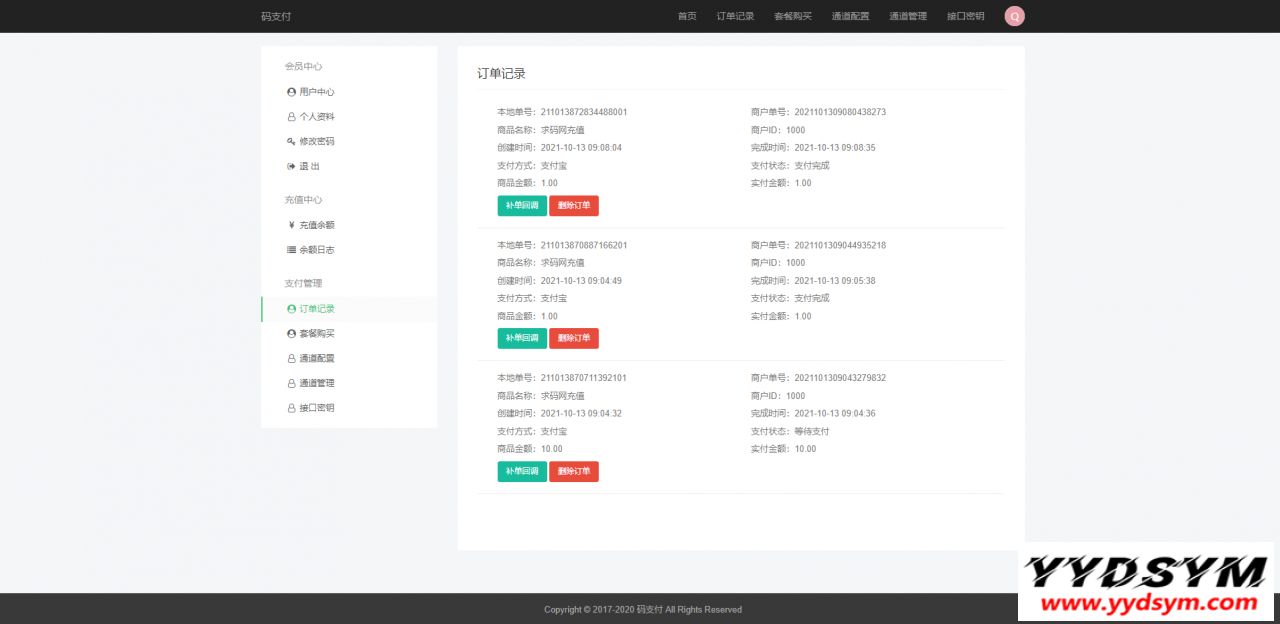Select 通道管理 in the top navigation
The image size is (1280, 624).
[908, 17]
